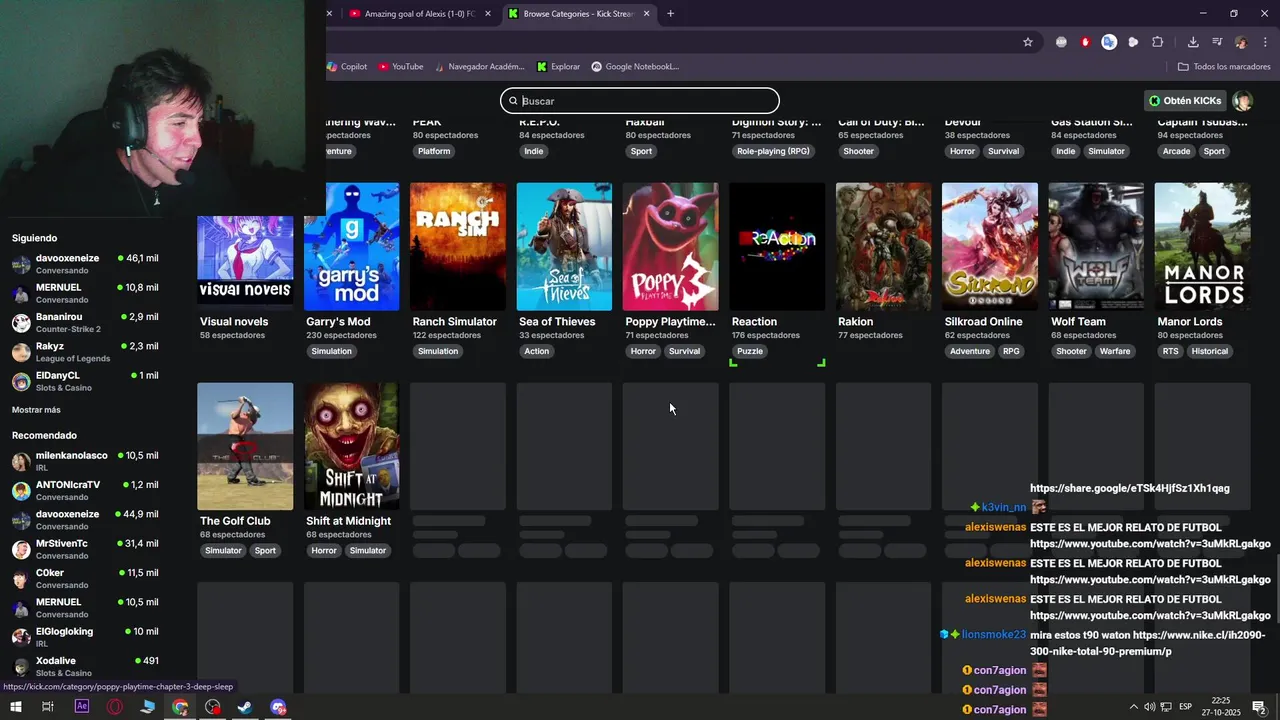Open Silkroad Online category cover
The image size is (1280, 720).
990,246
